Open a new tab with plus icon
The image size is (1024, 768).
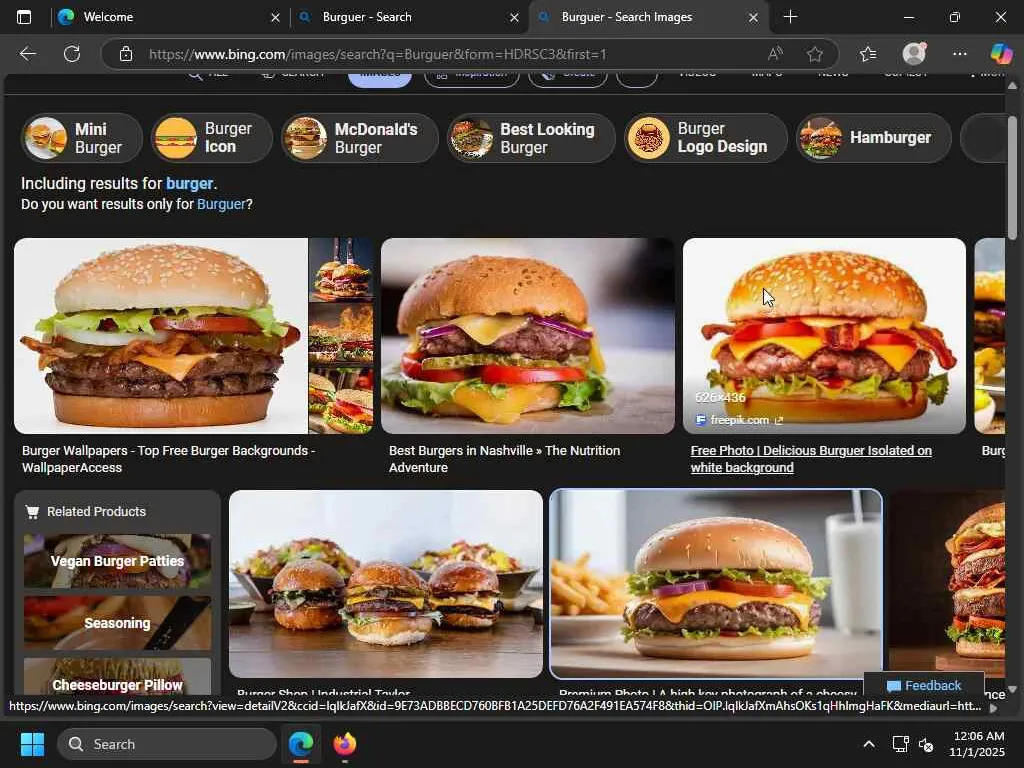point(790,17)
